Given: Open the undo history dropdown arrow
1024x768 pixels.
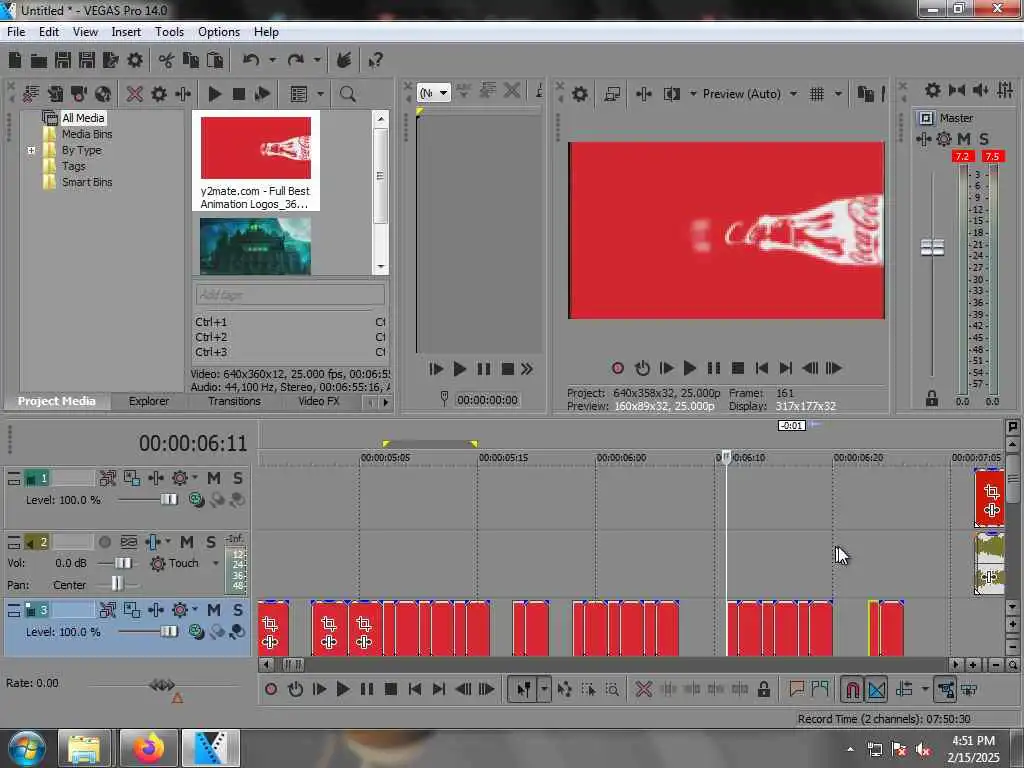Looking at the screenshot, I should (272, 61).
